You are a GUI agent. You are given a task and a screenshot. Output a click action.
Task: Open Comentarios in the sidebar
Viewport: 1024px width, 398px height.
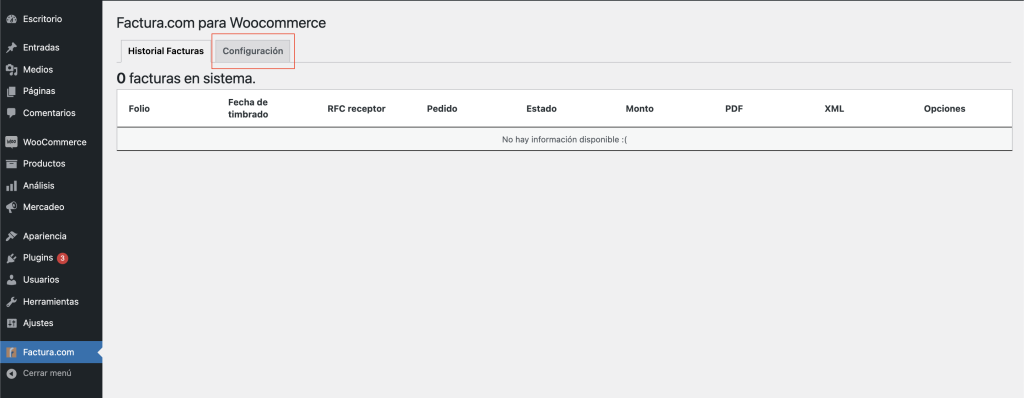pyautogui.click(x=51, y=112)
